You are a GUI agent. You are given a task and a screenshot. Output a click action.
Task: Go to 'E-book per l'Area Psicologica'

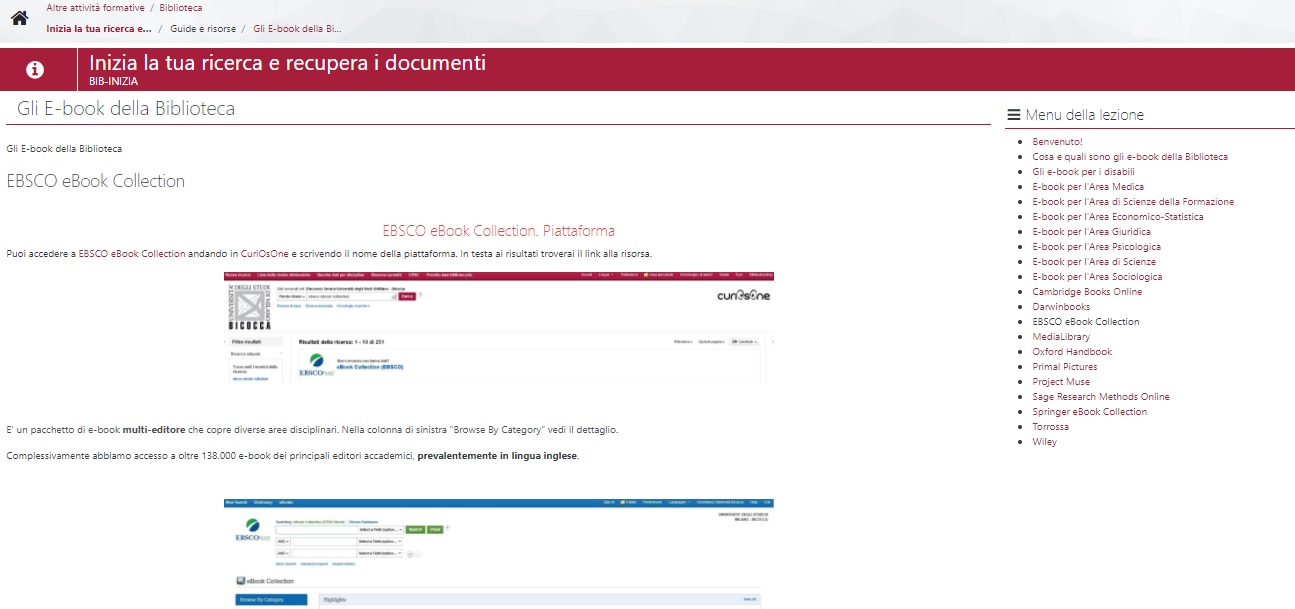[1097, 247]
